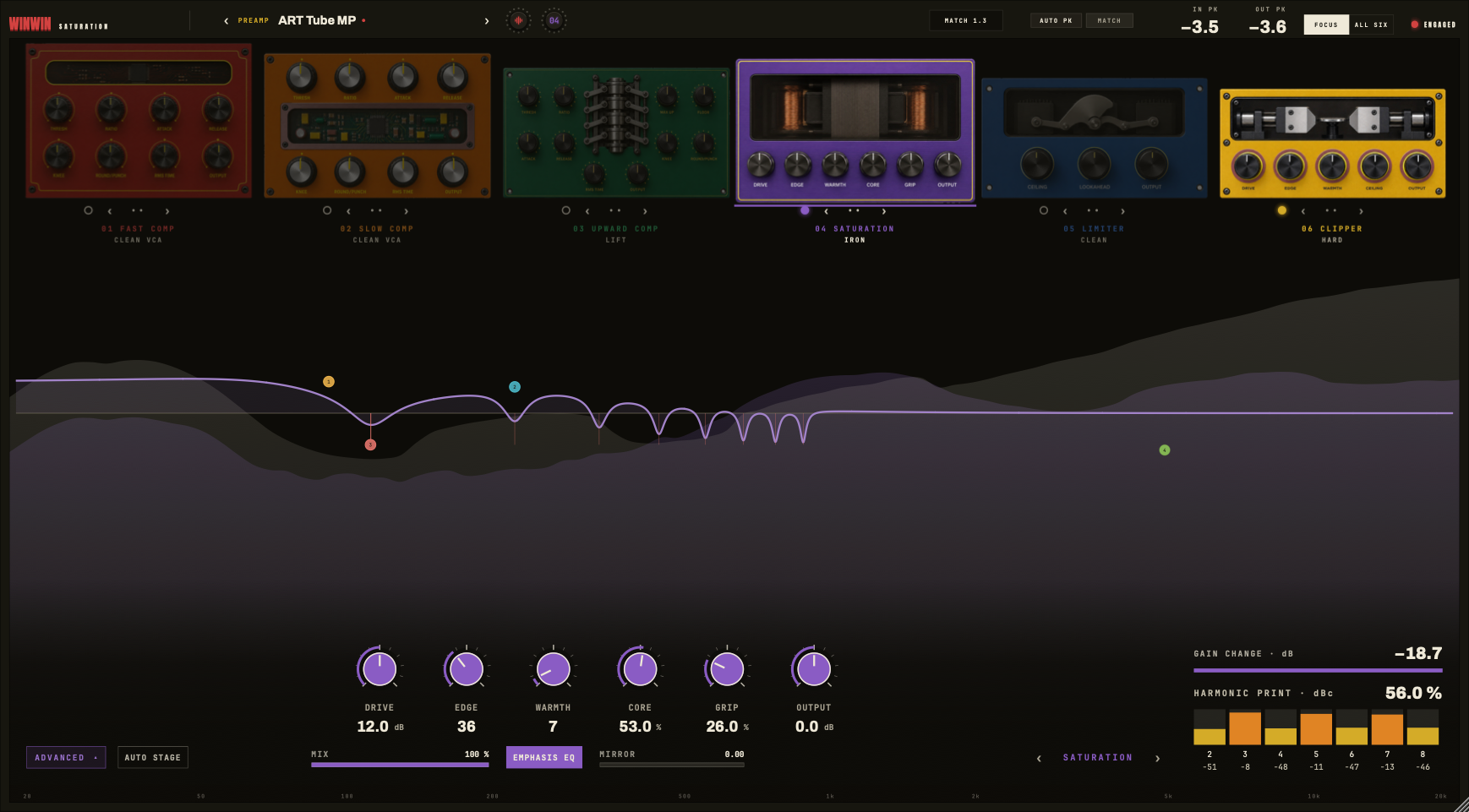Switch to All Six view

click(1371, 25)
